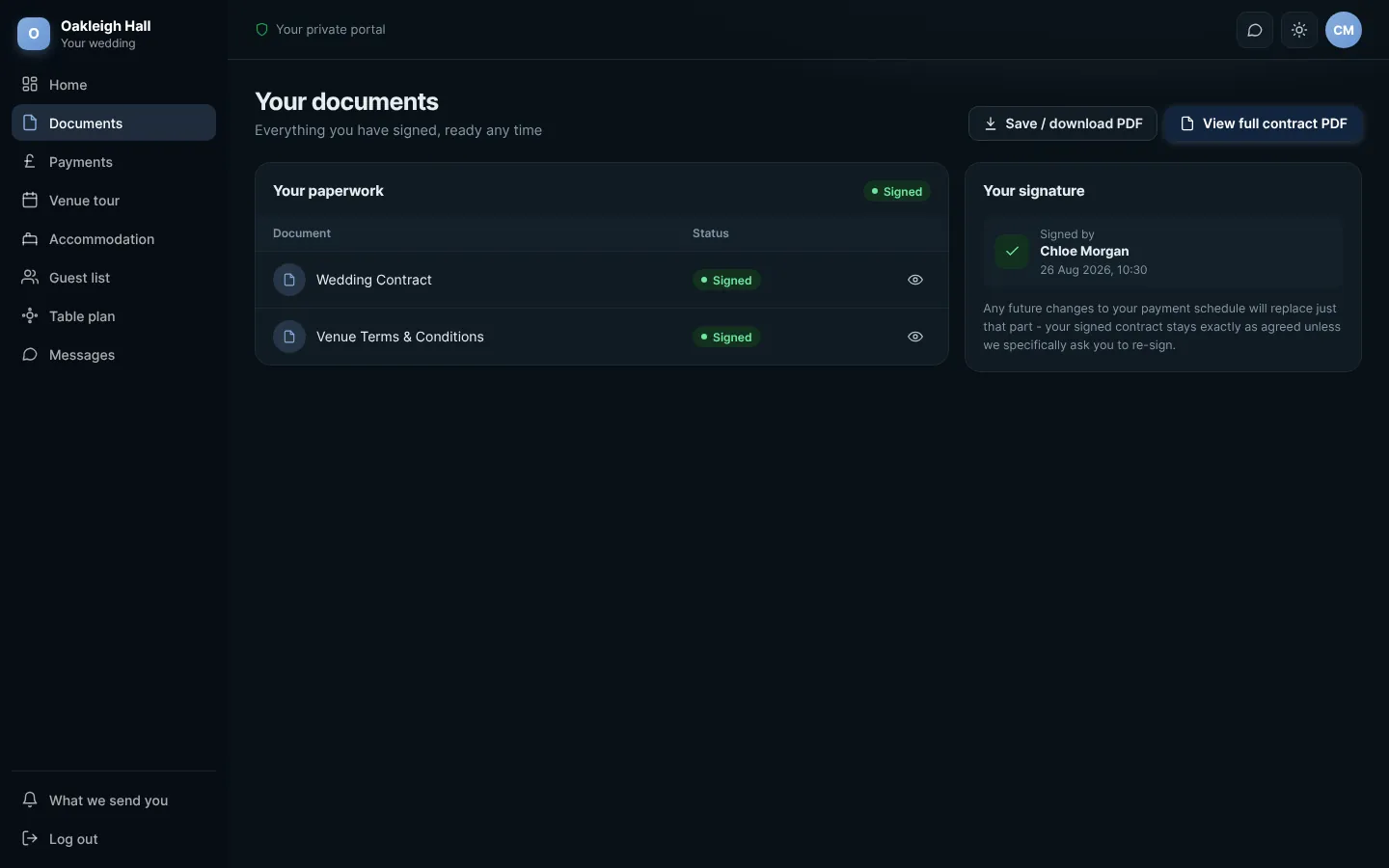Screen dimensions: 1389x868
Task: Open the Table plan page
Action: pyautogui.click(x=114, y=316)
